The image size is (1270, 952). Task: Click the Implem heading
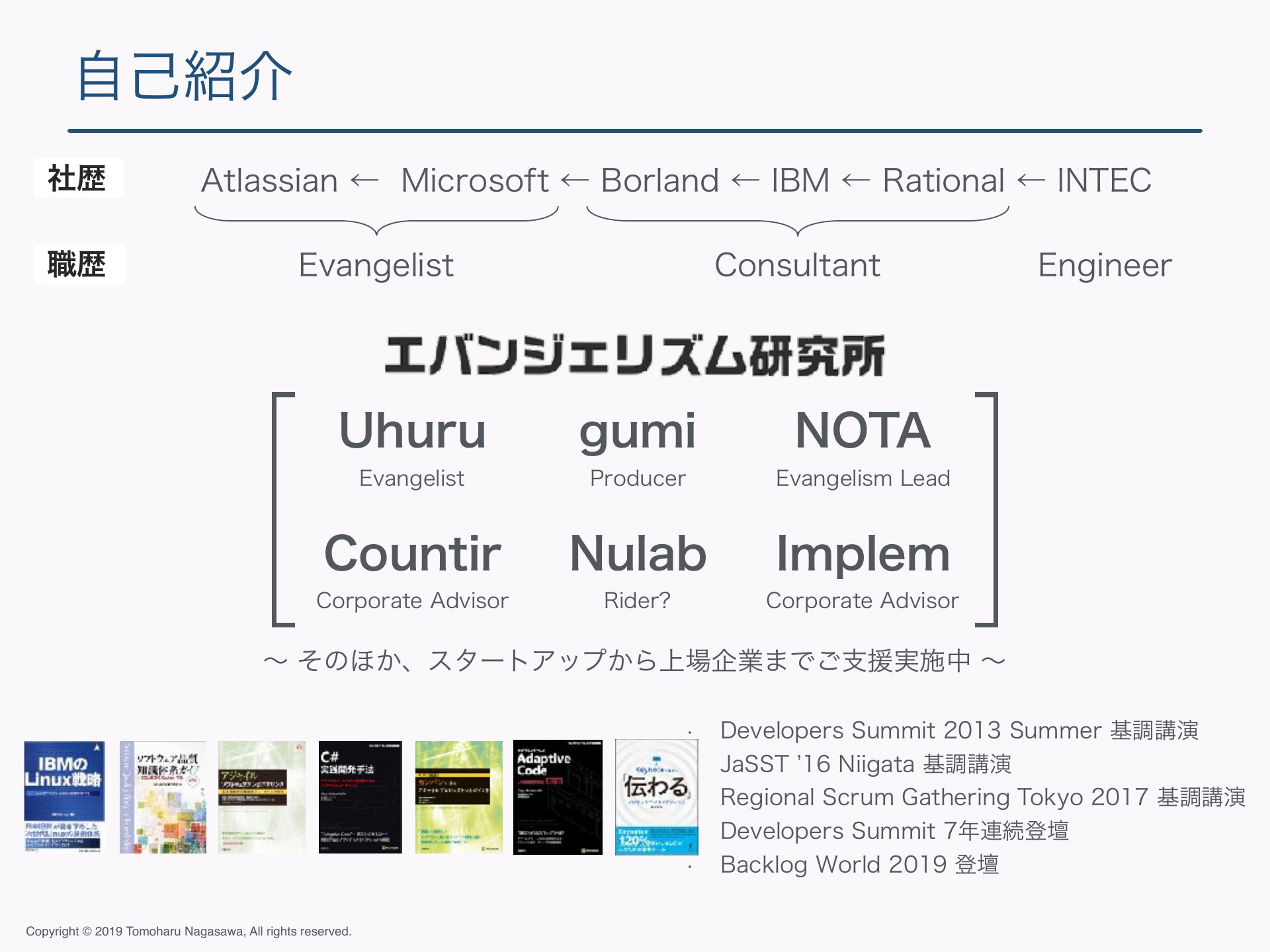coord(863,555)
